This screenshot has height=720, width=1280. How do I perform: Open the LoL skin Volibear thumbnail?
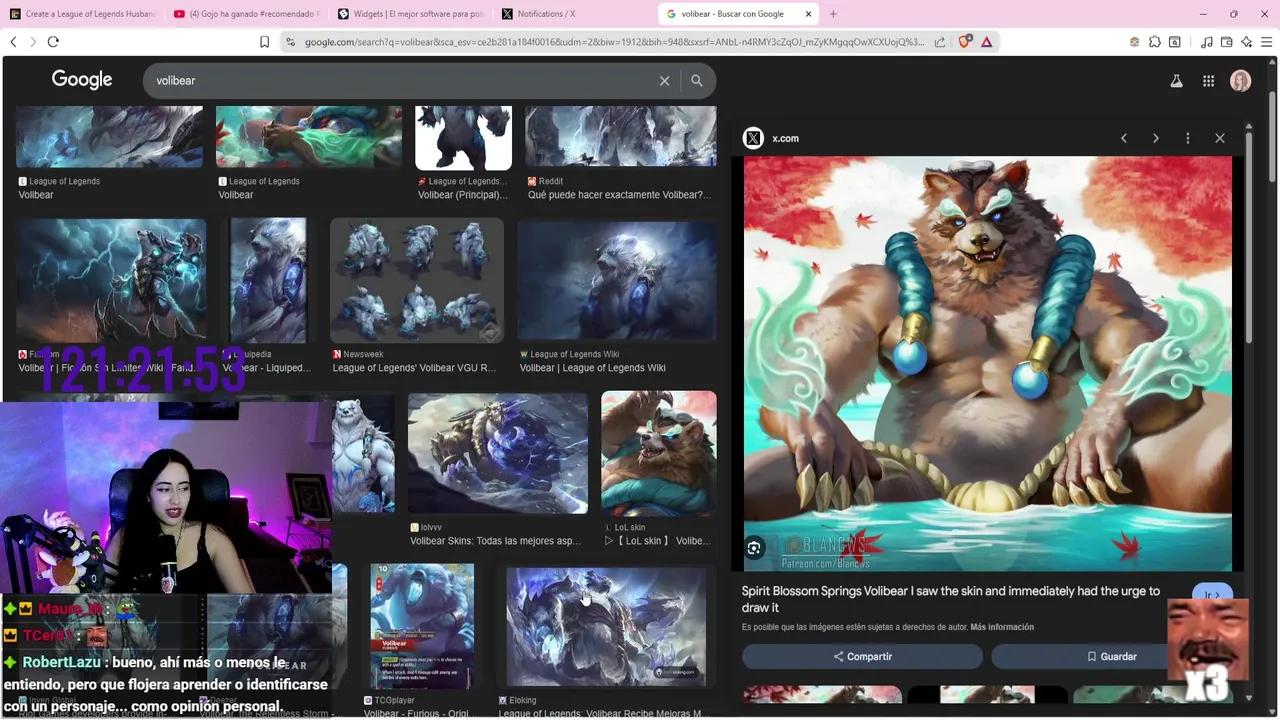tap(658, 453)
